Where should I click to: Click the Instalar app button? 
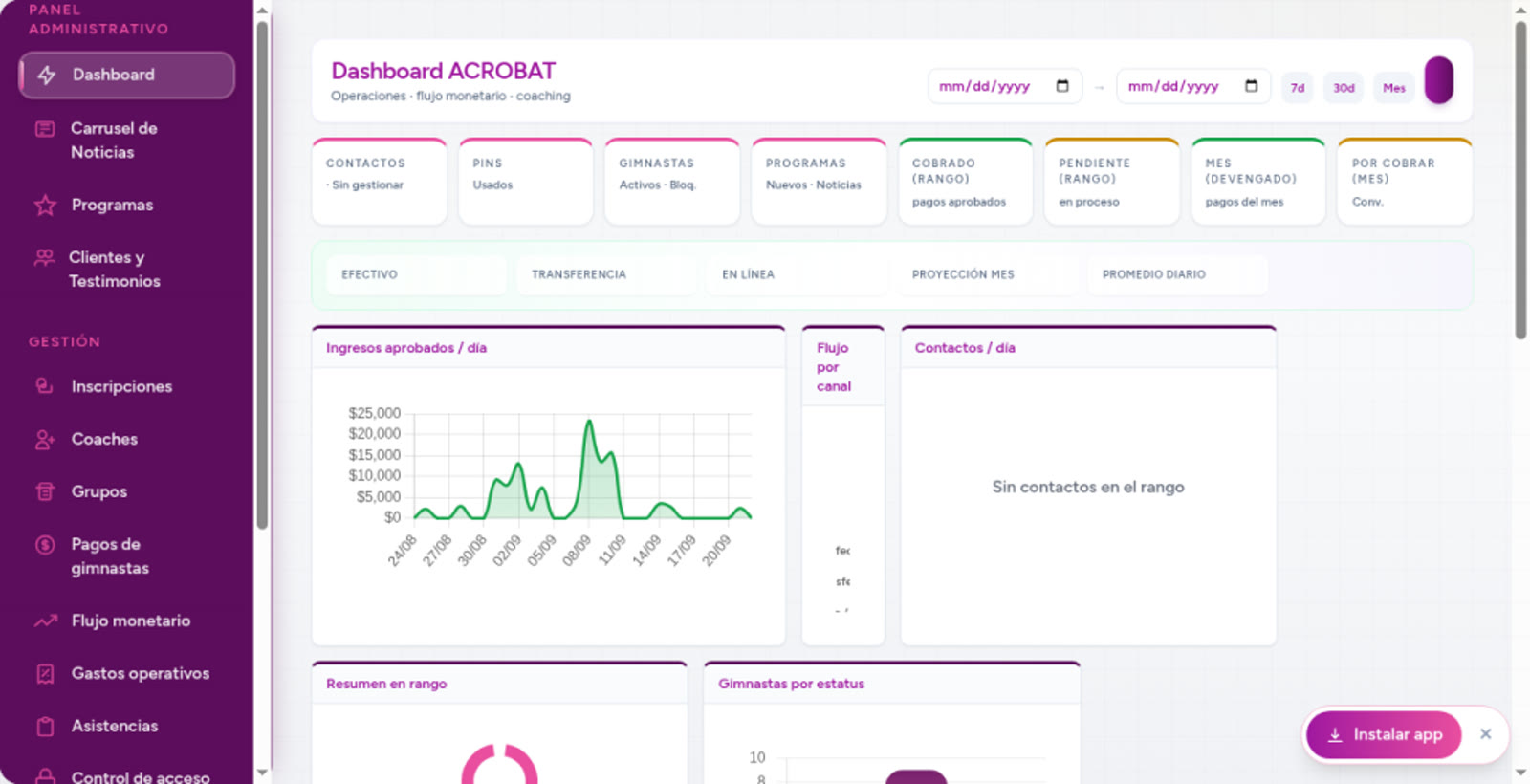tap(1384, 734)
